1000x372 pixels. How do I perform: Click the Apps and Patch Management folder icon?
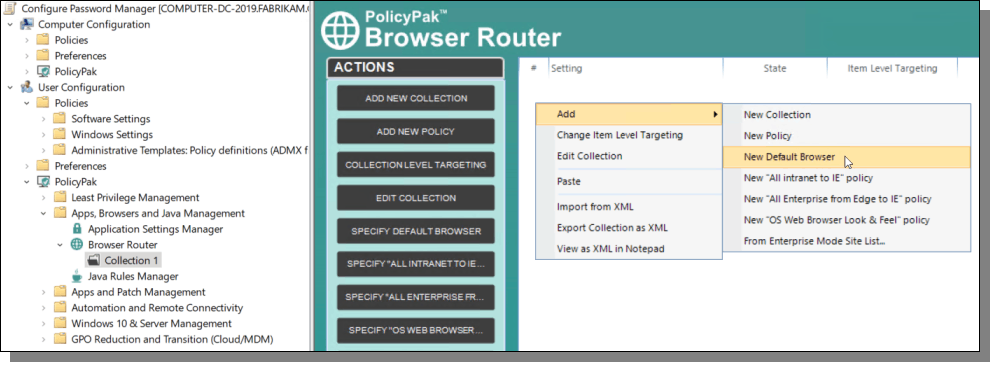pyautogui.click(x=60, y=292)
